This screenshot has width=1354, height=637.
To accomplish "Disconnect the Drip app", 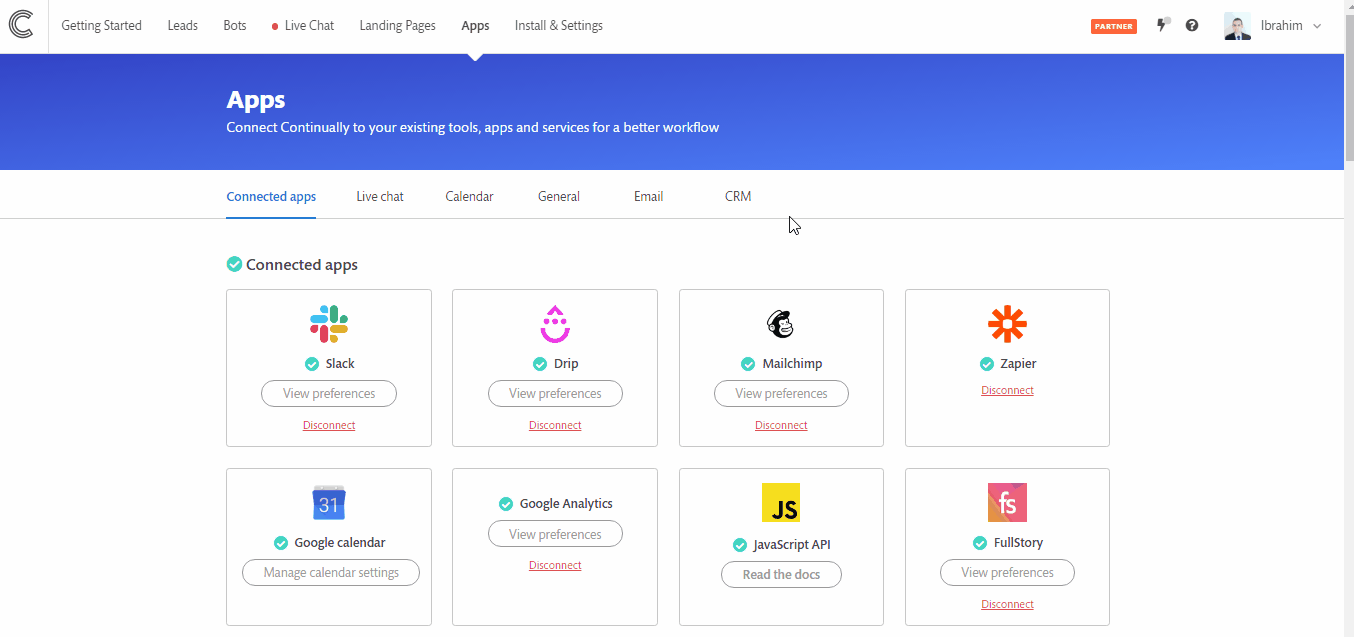I will pos(555,425).
